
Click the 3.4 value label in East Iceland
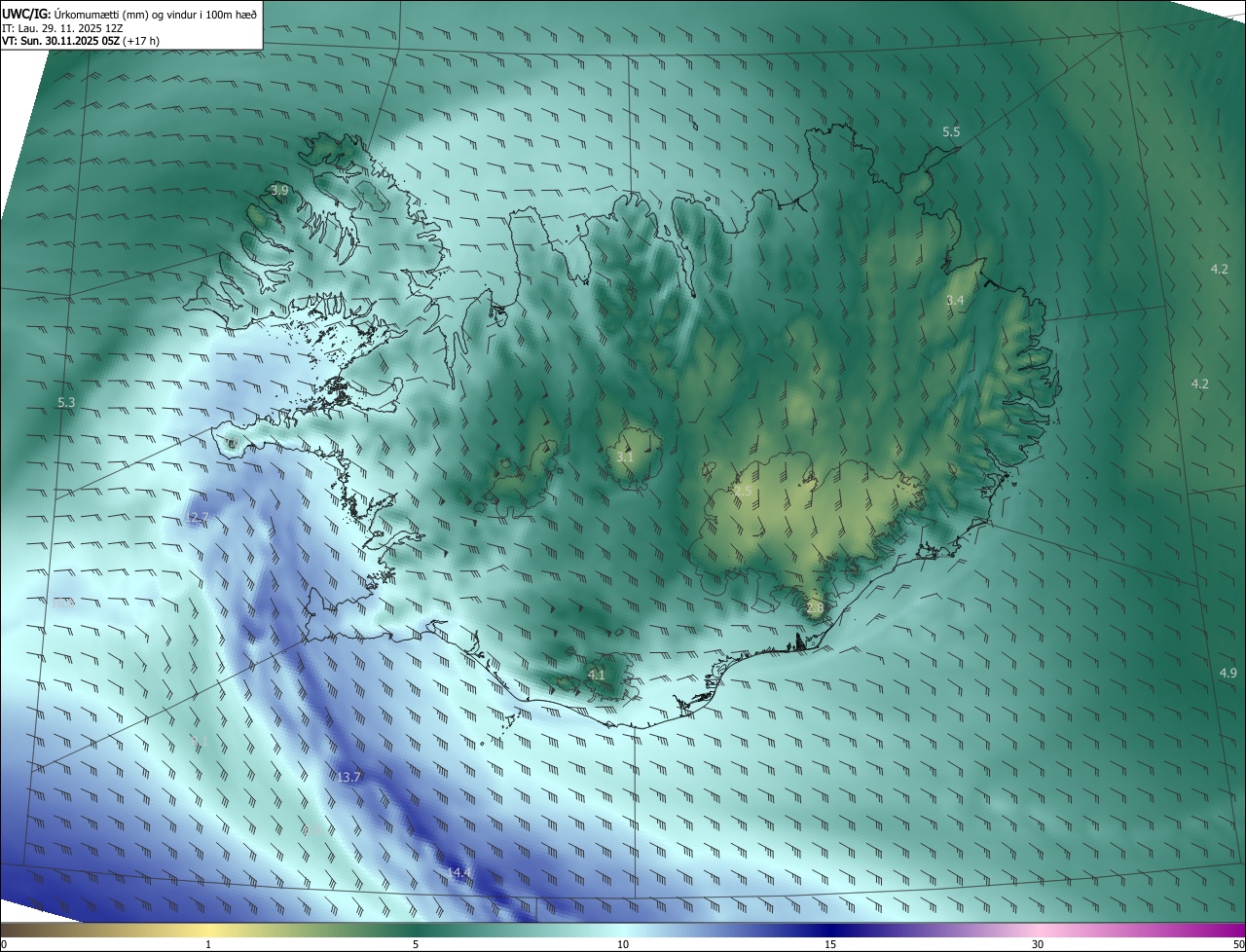tap(955, 301)
